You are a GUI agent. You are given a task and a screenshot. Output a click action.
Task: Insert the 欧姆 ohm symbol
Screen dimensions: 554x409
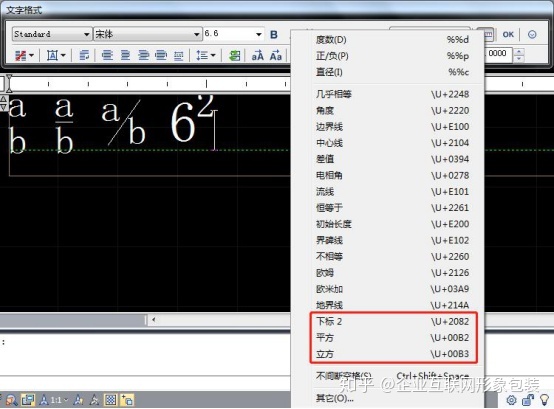[392, 273]
